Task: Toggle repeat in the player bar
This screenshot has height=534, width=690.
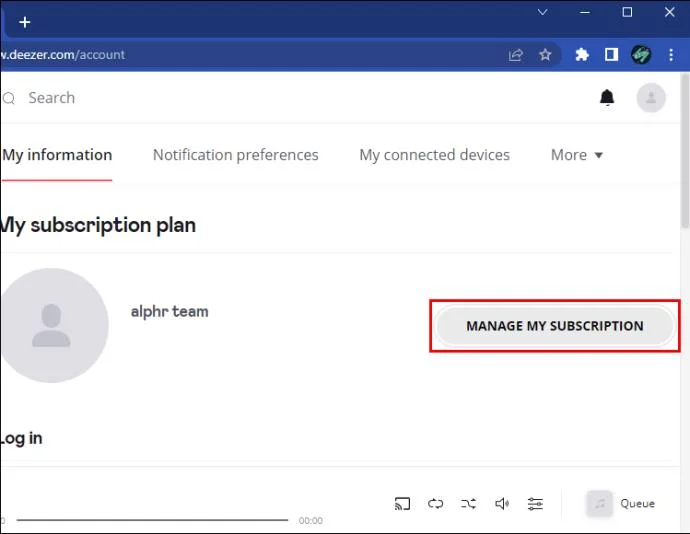Action: pos(435,504)
